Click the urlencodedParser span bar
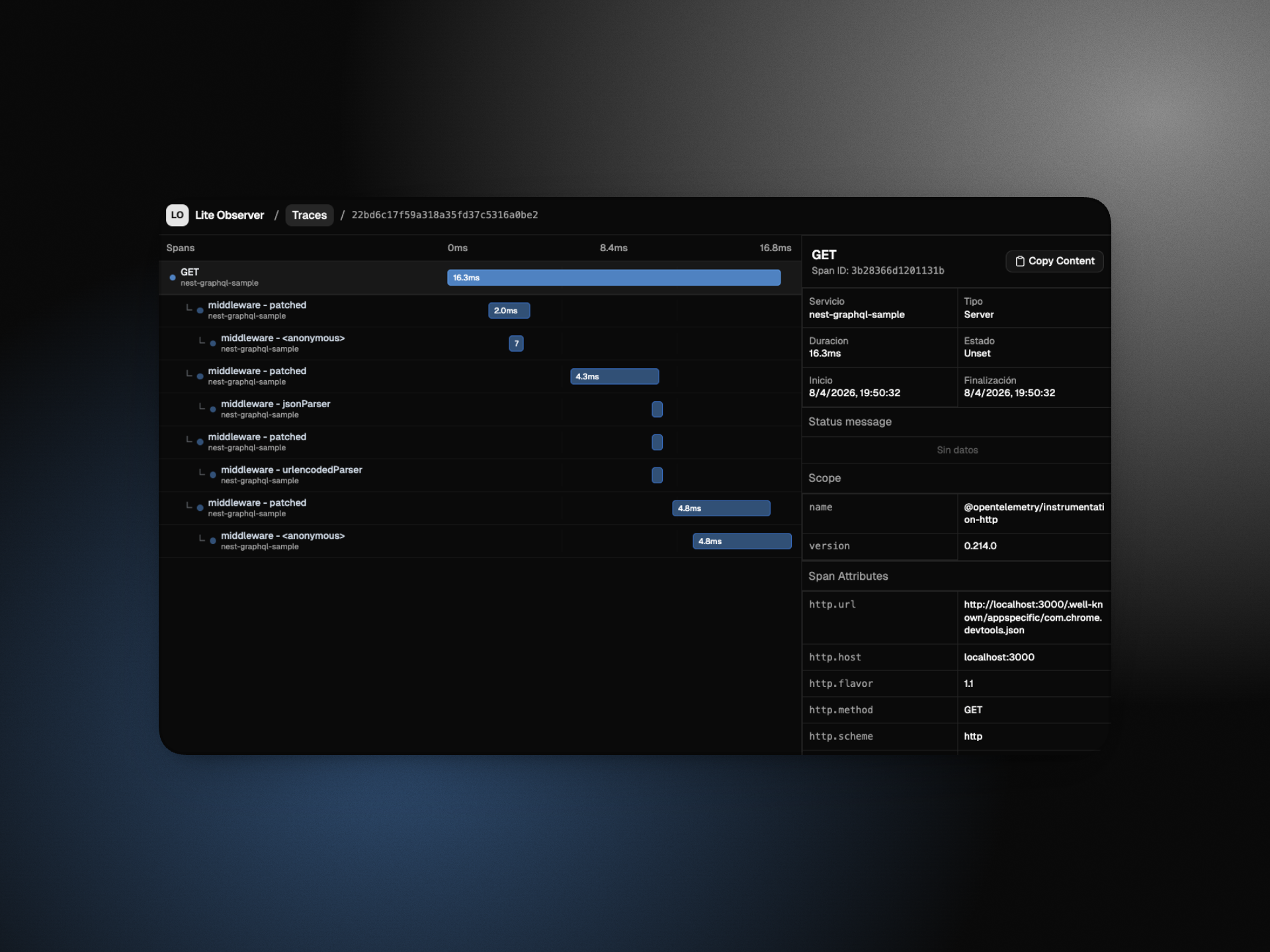Viewport: 1270px width, 952px height. pyautogui.click(x=657, y=475)
